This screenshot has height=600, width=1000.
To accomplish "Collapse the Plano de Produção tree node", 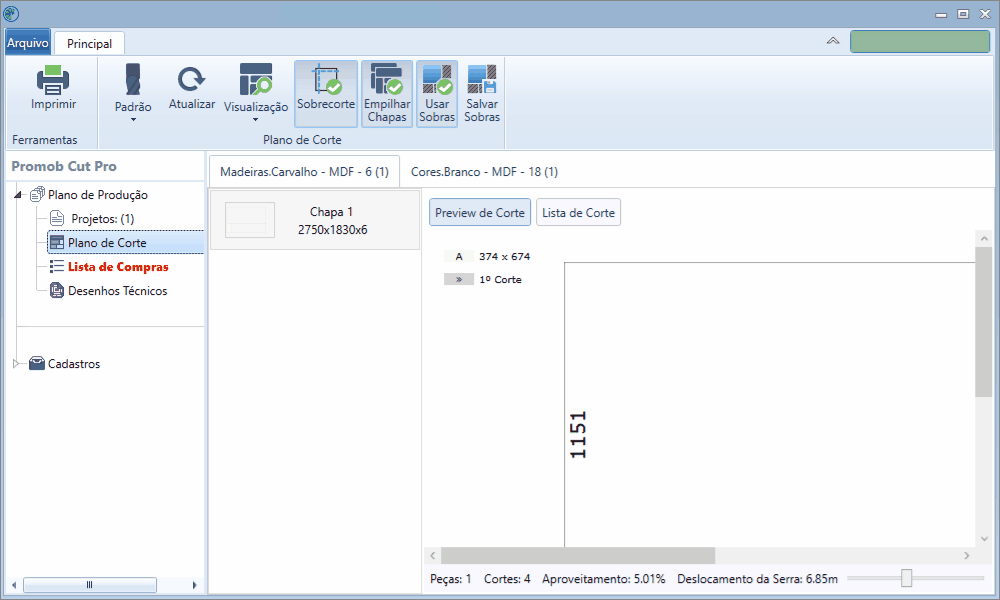I will point(18,194).
